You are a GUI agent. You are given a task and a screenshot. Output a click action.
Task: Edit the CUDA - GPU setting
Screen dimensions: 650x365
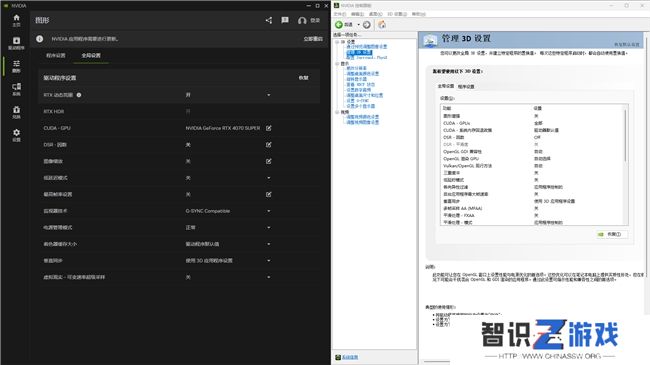pyautogui.click(x=269, y=128)
